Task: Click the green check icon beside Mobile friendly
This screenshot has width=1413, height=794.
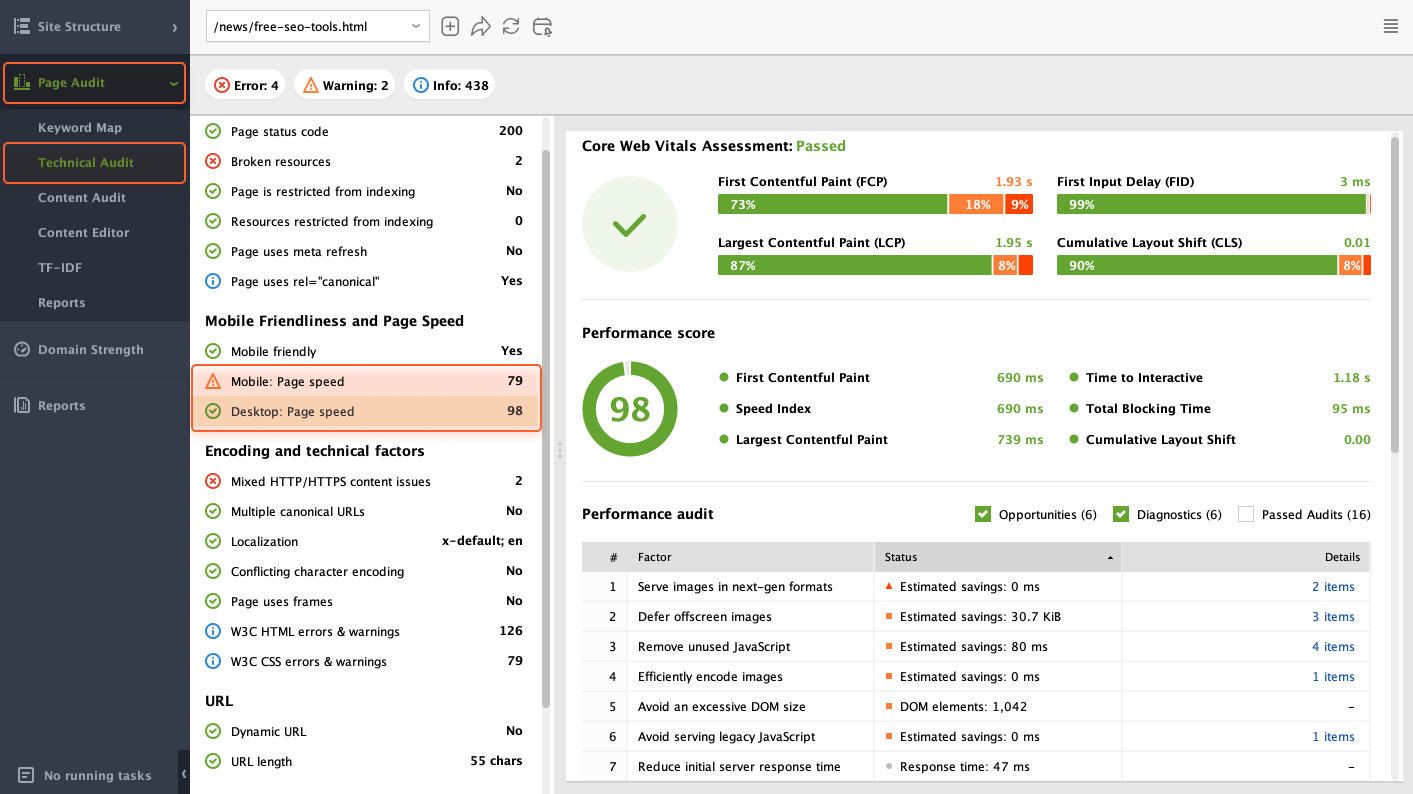Action: [x=213, y=351]
